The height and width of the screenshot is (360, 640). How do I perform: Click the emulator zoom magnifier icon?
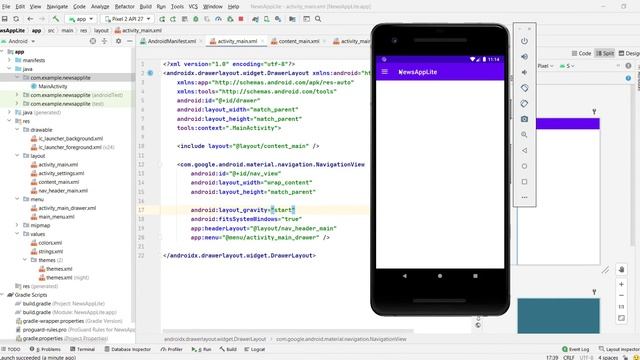(524, 135)
